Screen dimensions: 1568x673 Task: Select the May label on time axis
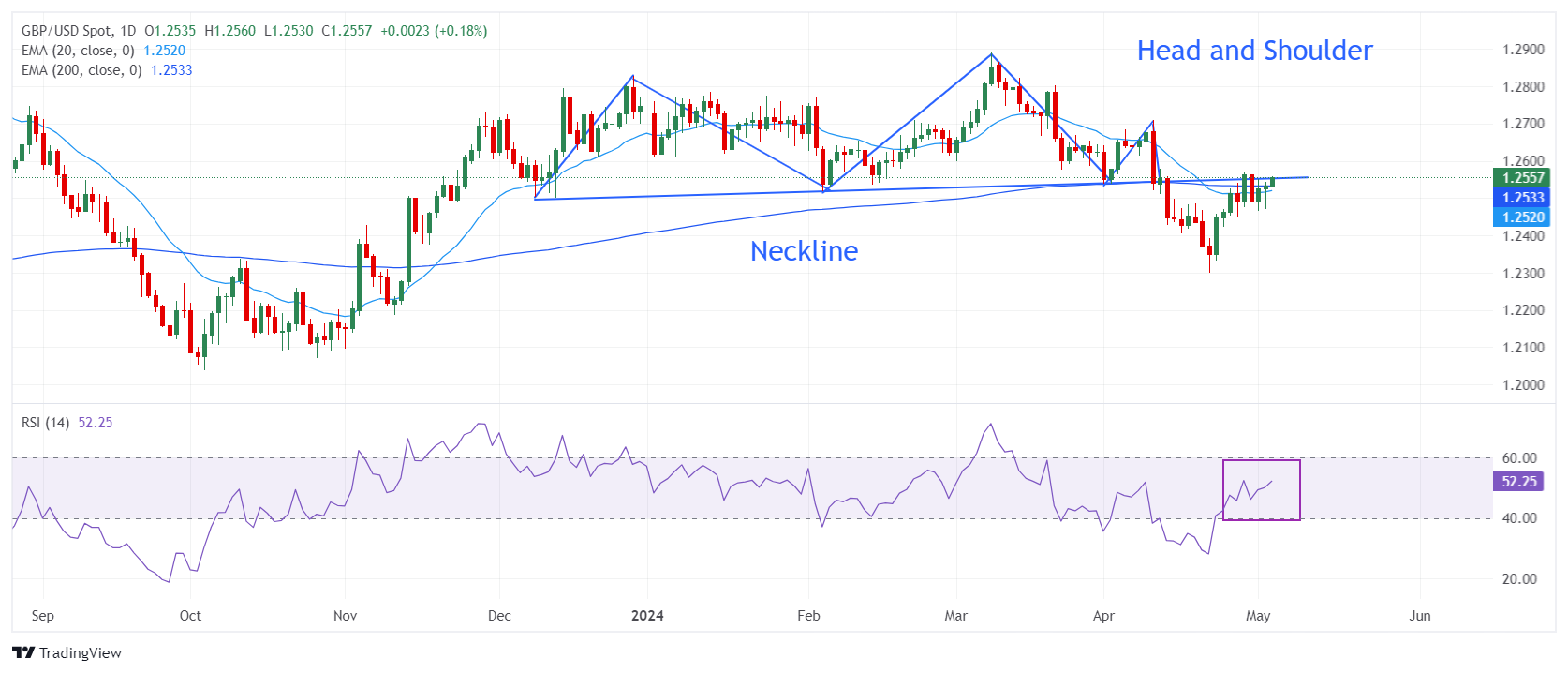point(1258,616)
